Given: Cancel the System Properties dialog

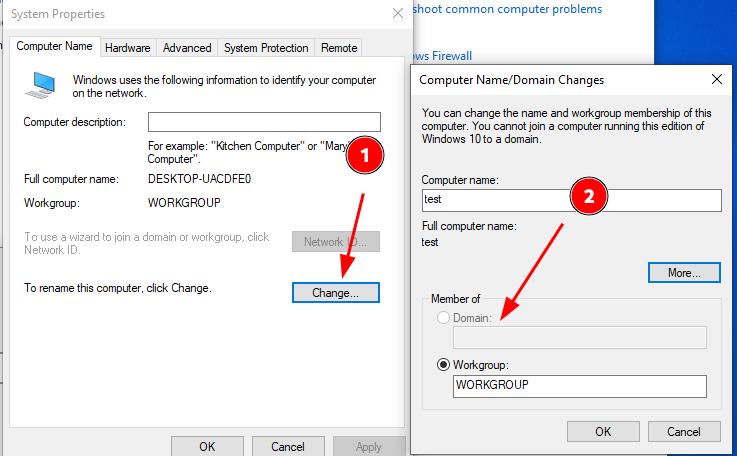Looking at the screenshot, I should (288, 446).
